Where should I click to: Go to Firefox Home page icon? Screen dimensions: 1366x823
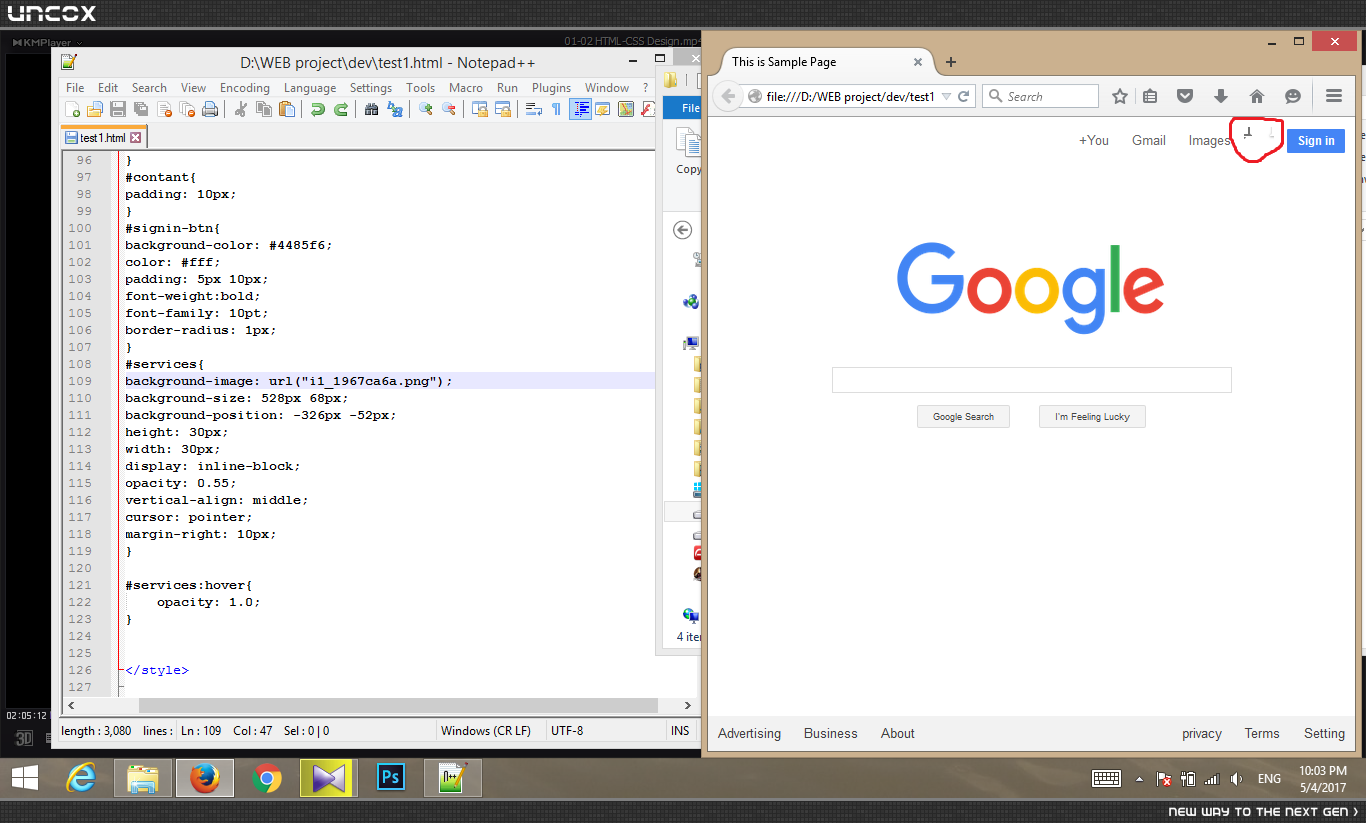[x=1257, y=96]
